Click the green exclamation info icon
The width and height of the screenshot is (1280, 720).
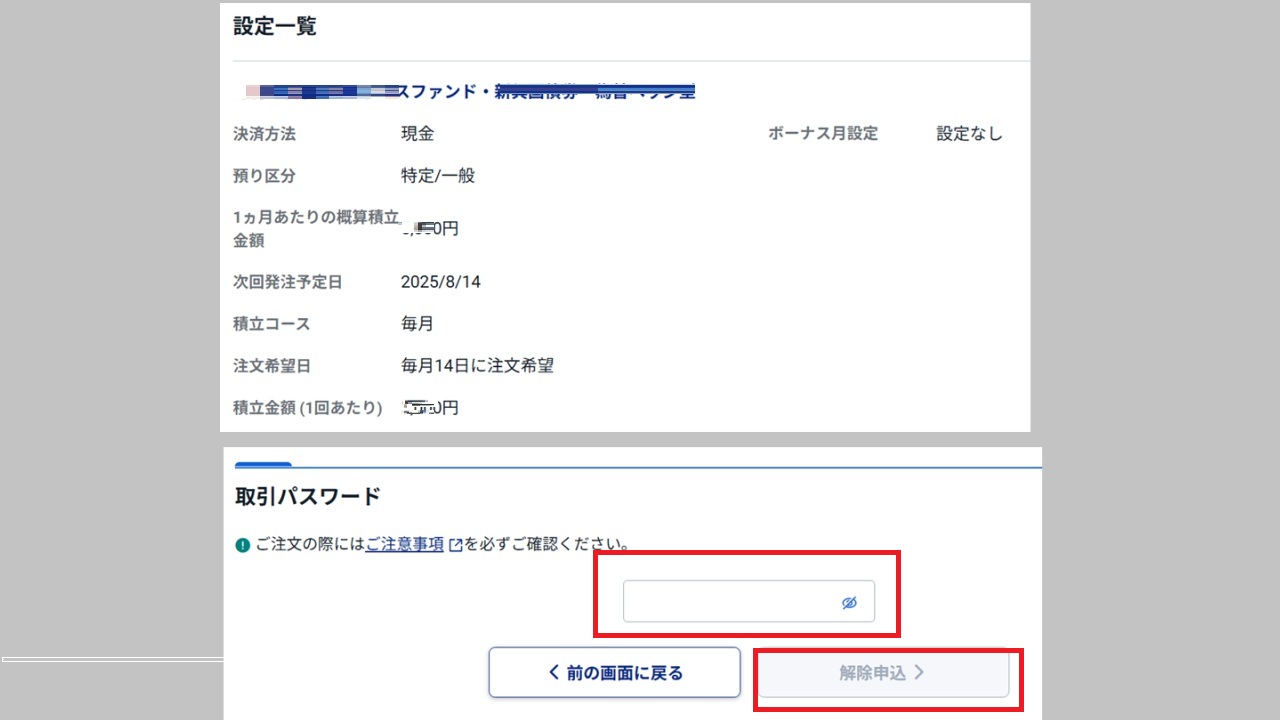pyautogui.click(x=242, y=545)
